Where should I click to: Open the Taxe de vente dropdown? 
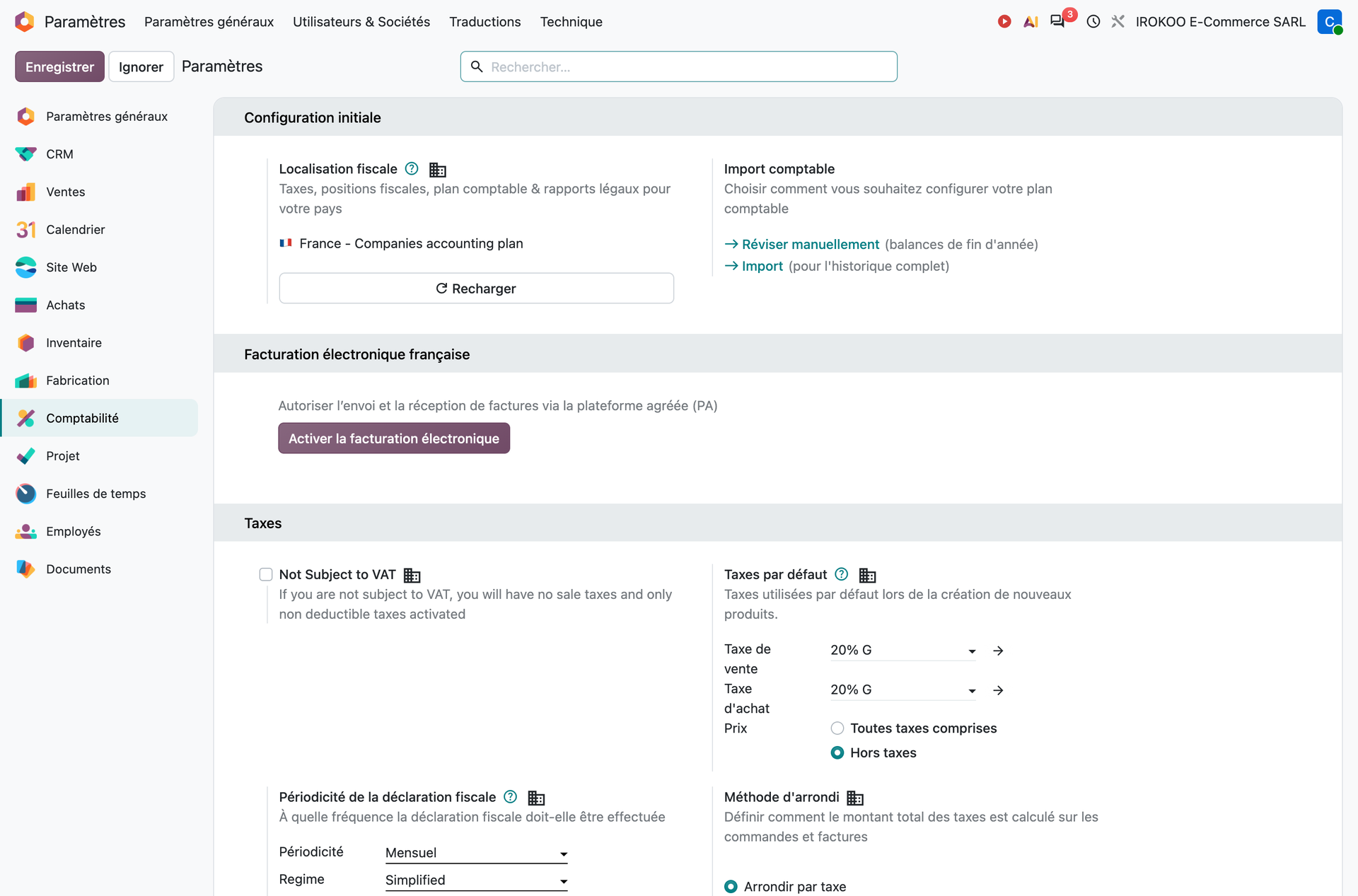point(903,650)
